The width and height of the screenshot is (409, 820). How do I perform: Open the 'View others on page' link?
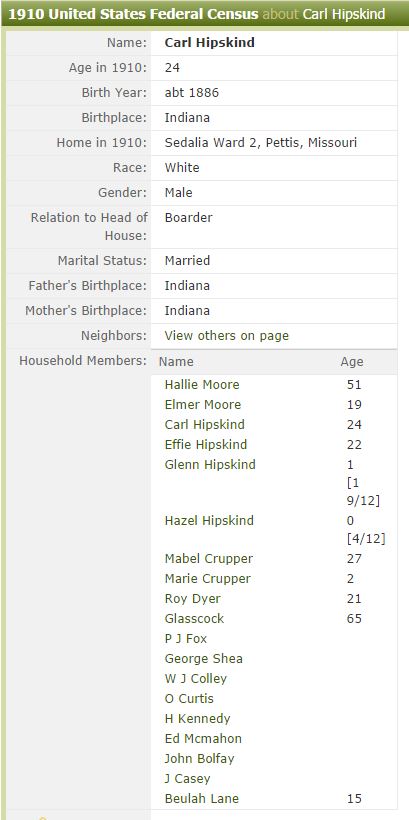[226, 336]
